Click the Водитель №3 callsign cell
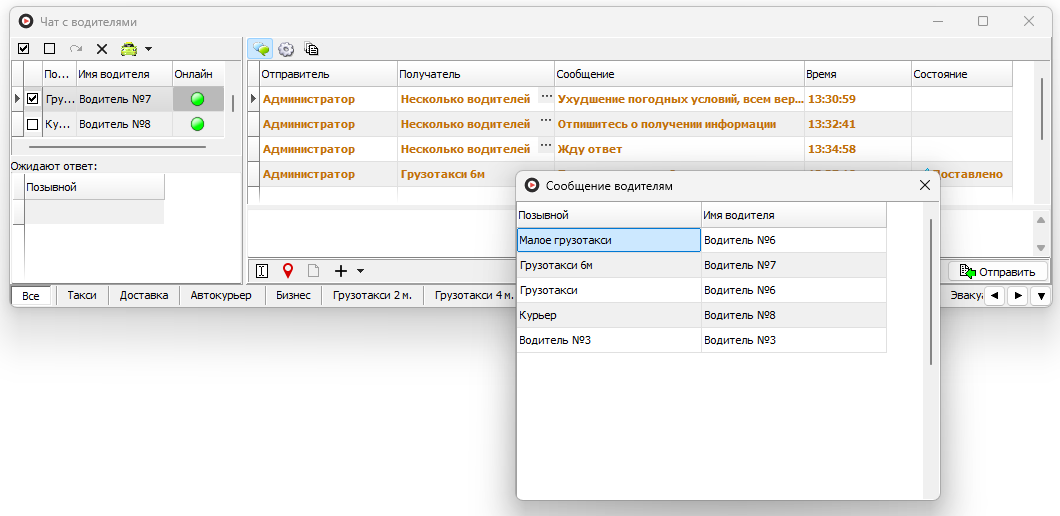This screenshot has width=1060, height=516. pyautogui.click(x=608, y=340)
